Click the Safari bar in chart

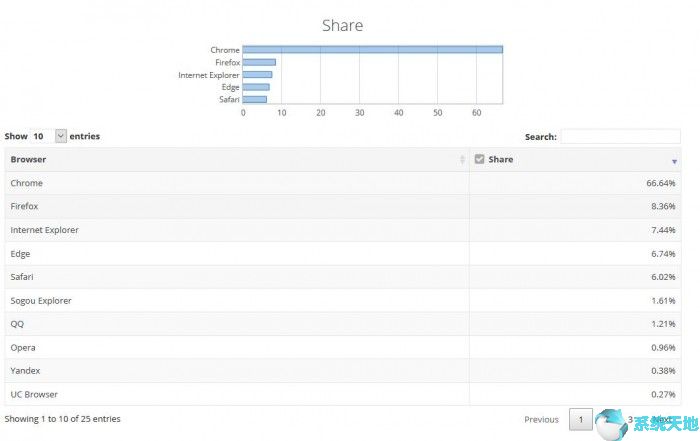point(255,99)
